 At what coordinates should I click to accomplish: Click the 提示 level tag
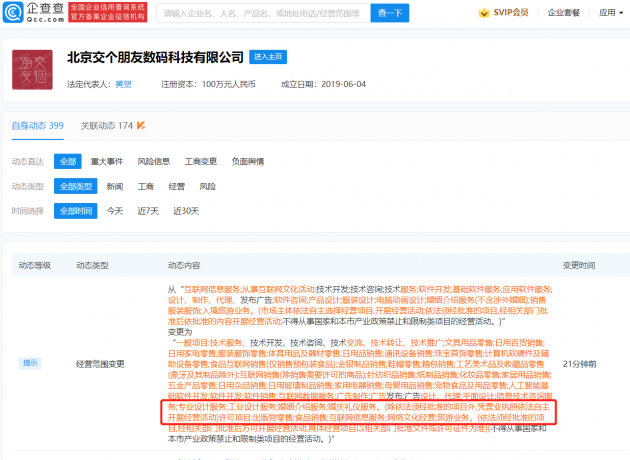[30, 363]
